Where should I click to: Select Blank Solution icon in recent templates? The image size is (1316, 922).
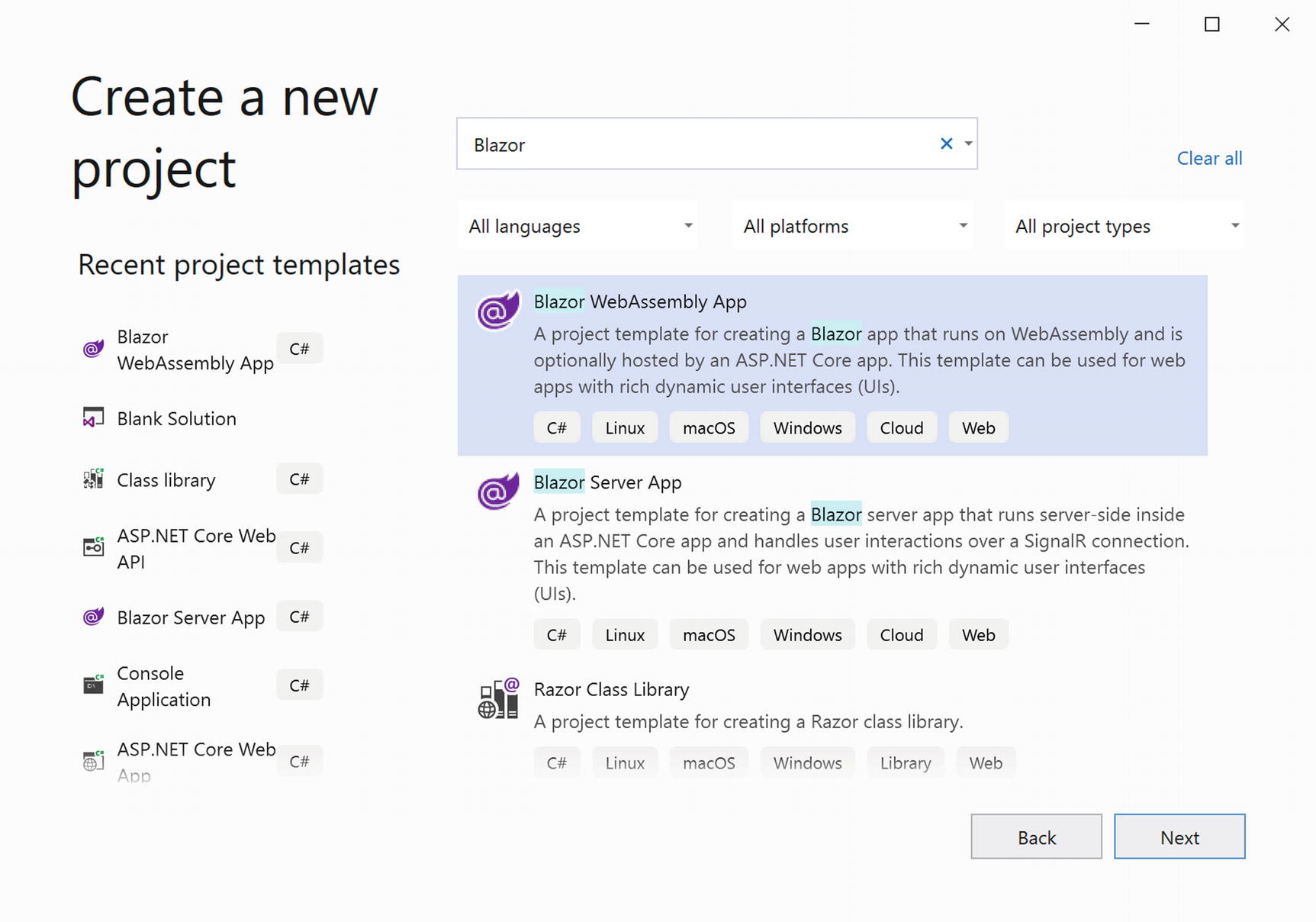tap(93, 418)
